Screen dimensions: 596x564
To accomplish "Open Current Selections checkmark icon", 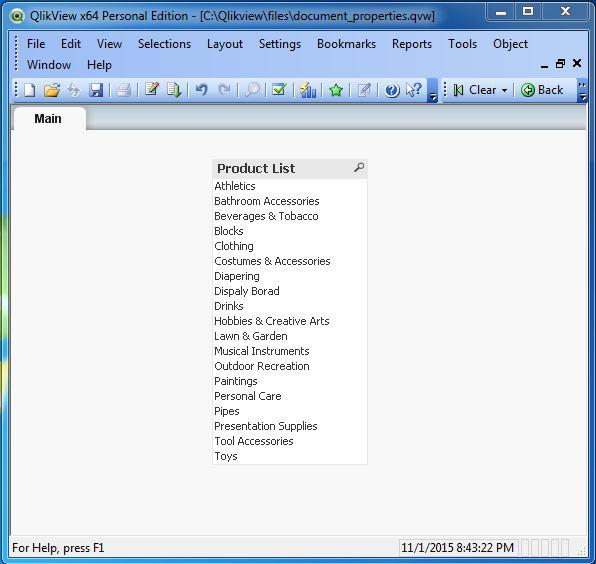I will pos(279,90).
